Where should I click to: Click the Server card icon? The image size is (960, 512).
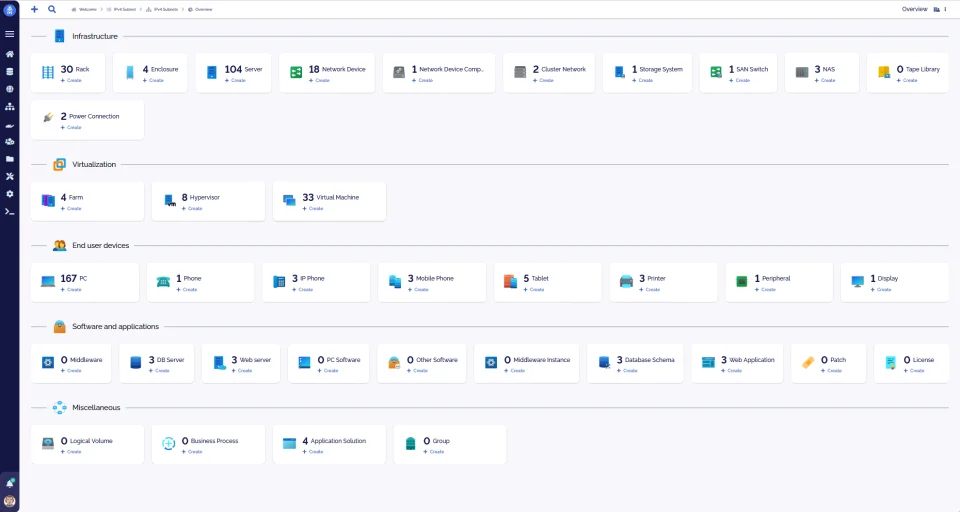coord(212,72)
